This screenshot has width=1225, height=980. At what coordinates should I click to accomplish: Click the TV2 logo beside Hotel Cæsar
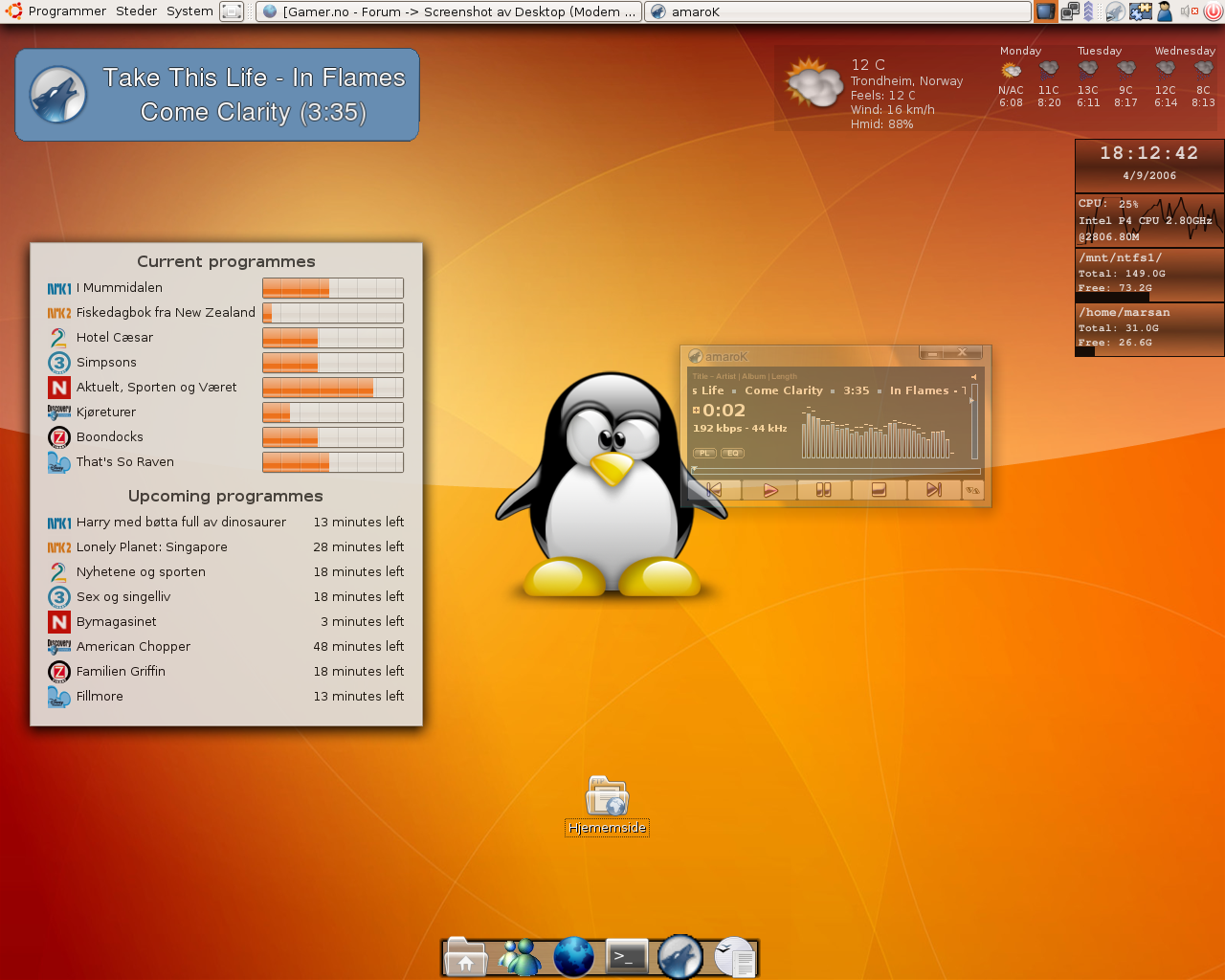pos(58,337)
